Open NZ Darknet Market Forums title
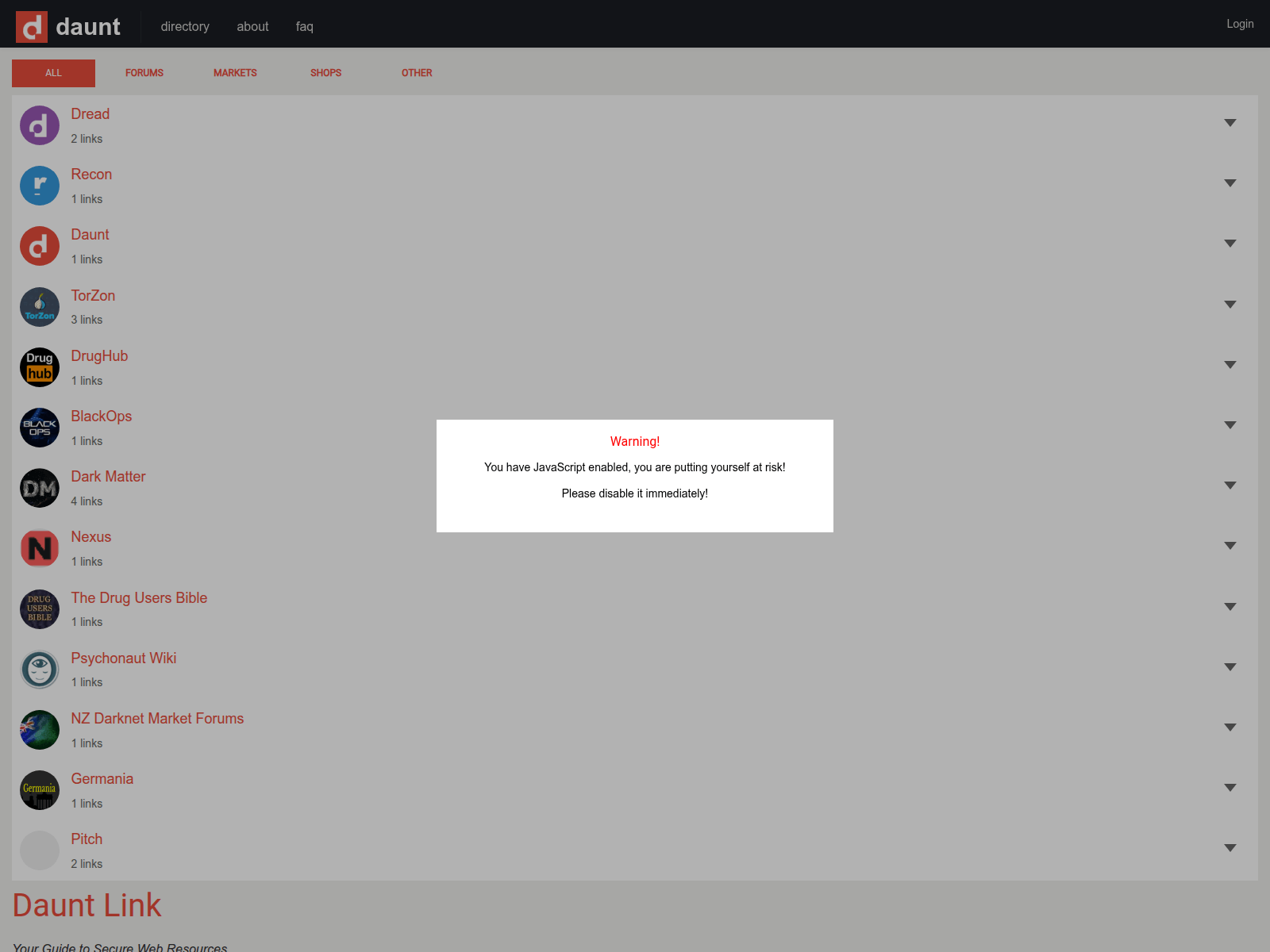1270x952 pixels. 157,719
